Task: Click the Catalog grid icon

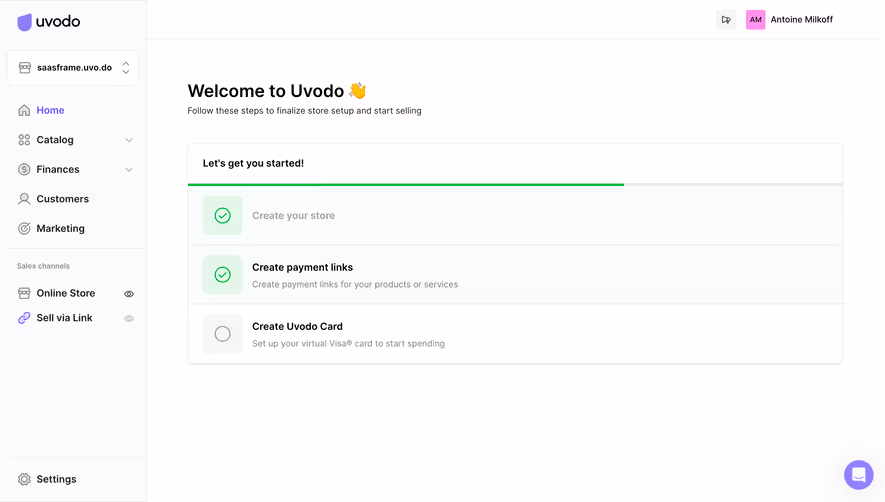Action: coord(24,139)
